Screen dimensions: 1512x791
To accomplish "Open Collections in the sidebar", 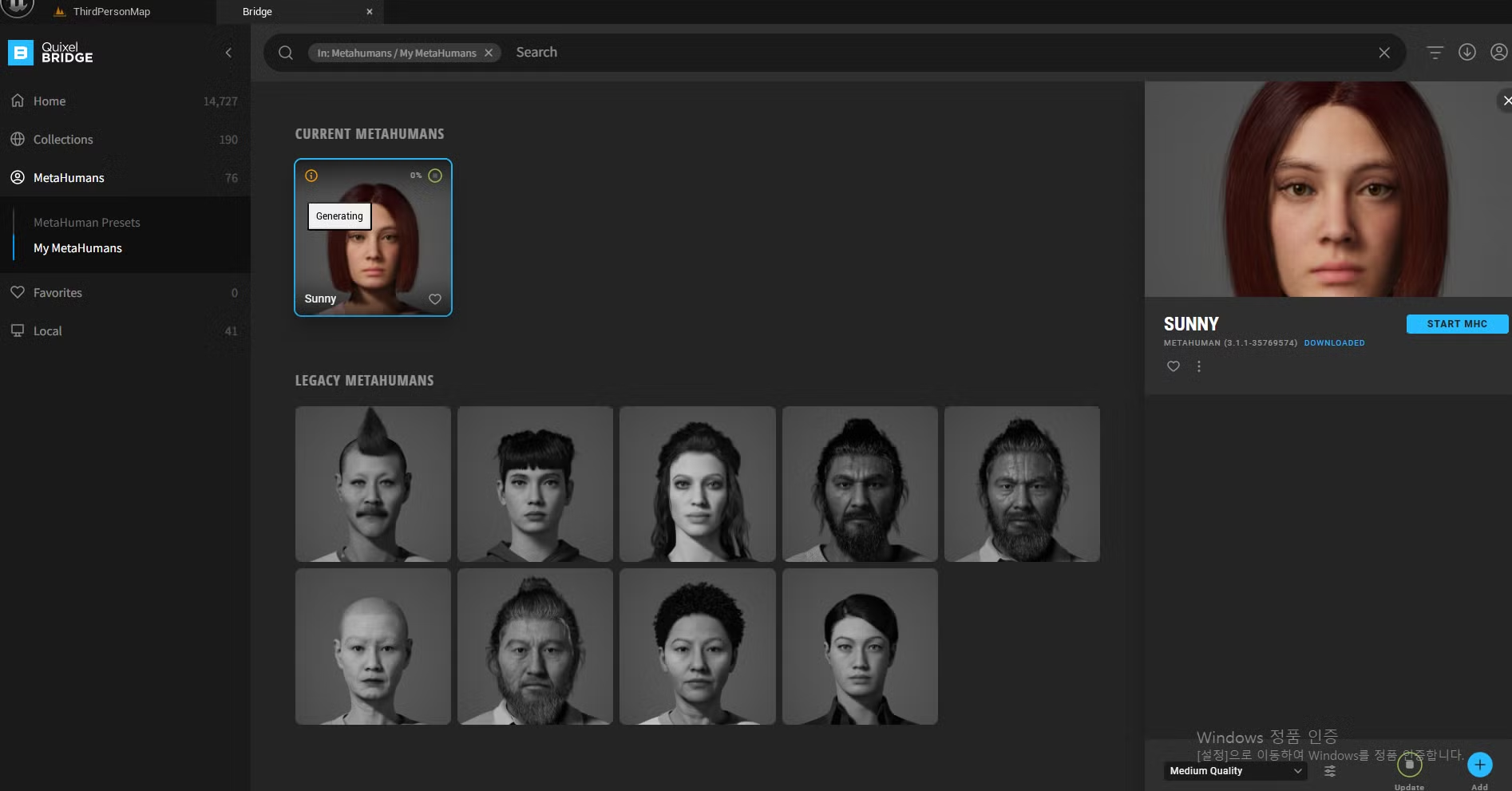I will 125,140.
